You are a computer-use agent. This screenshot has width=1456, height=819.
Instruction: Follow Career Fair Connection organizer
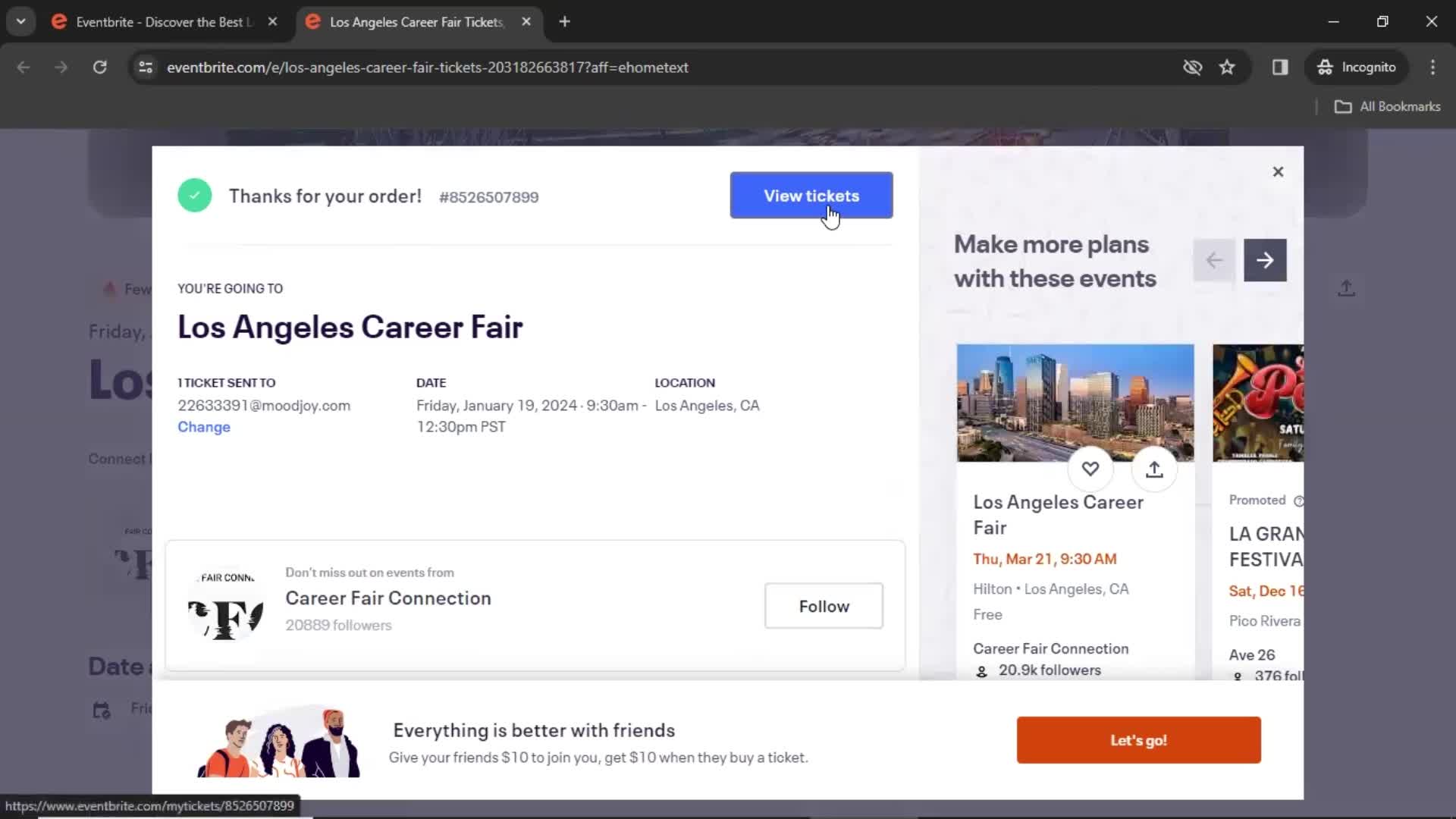pyautogui.click(x=824, y=606)
